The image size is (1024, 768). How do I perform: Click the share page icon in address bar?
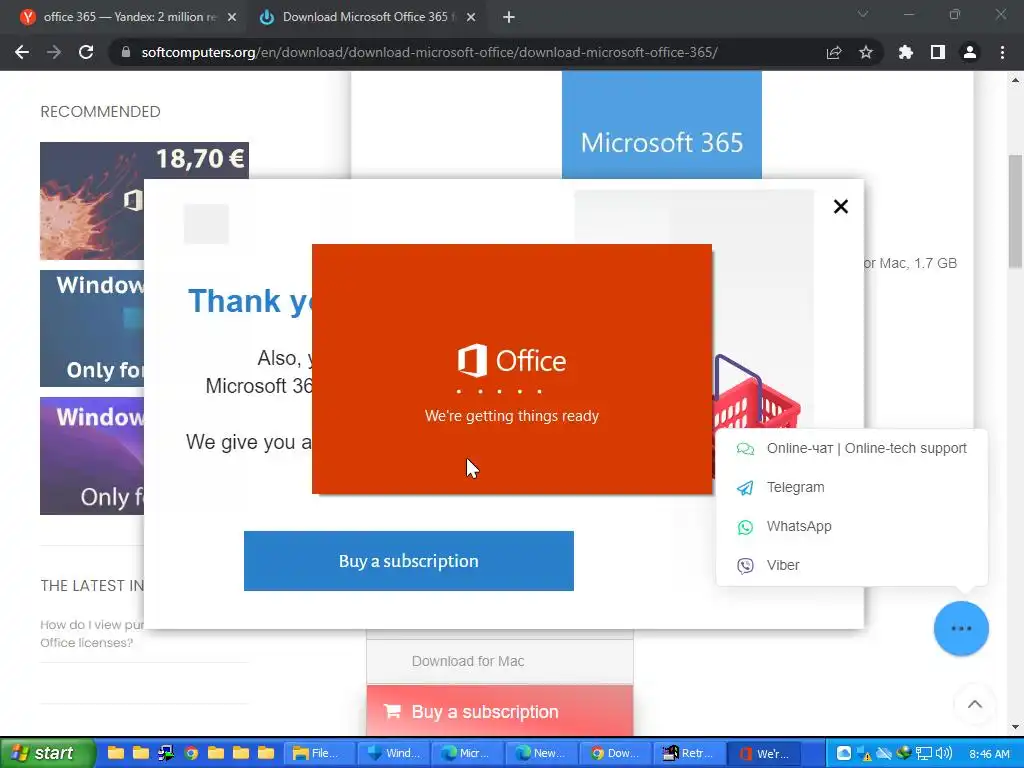834,52
